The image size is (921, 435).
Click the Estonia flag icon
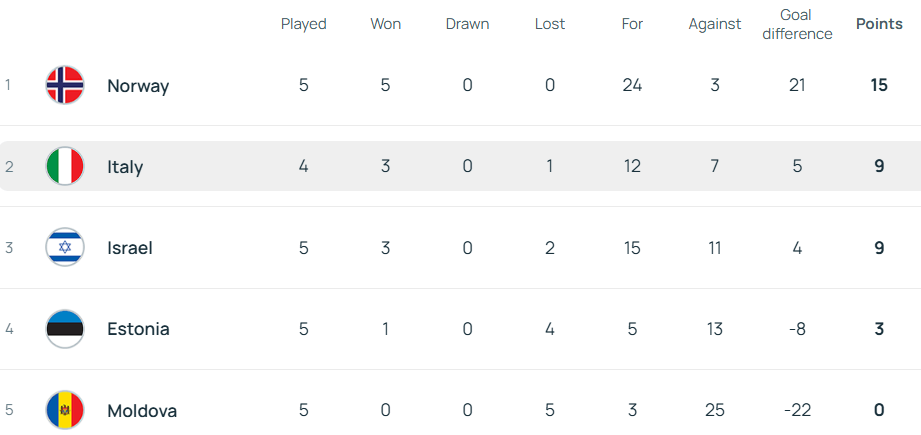65,329
